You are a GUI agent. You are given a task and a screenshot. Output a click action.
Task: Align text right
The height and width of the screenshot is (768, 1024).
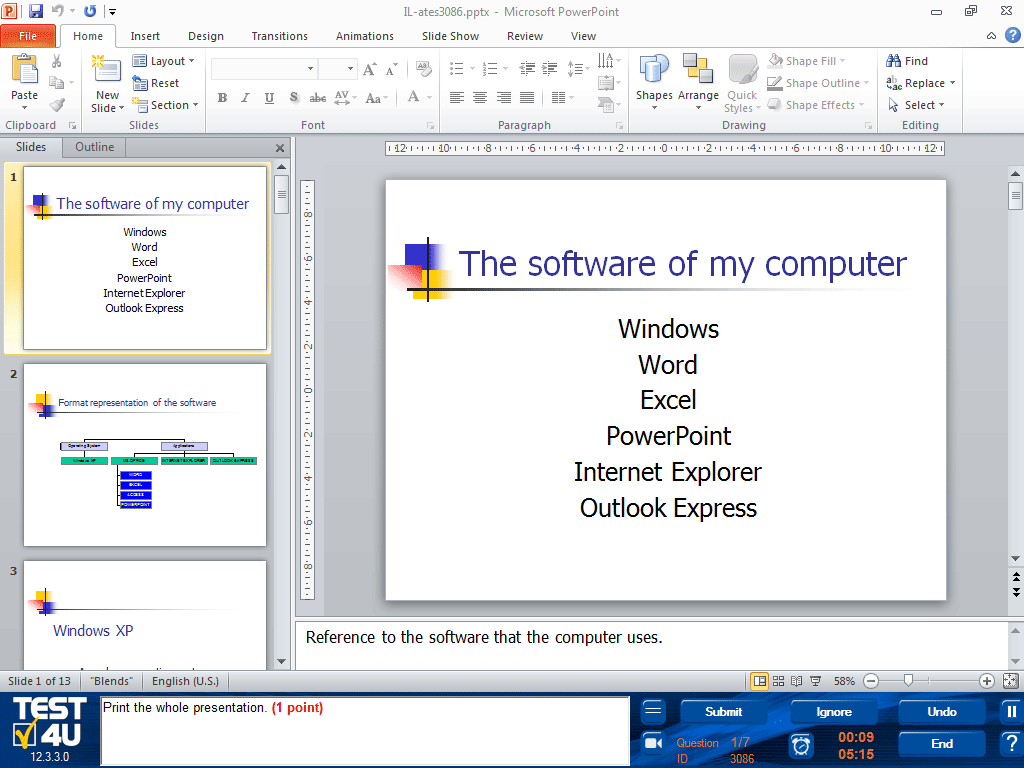click(x=504, y=97)
